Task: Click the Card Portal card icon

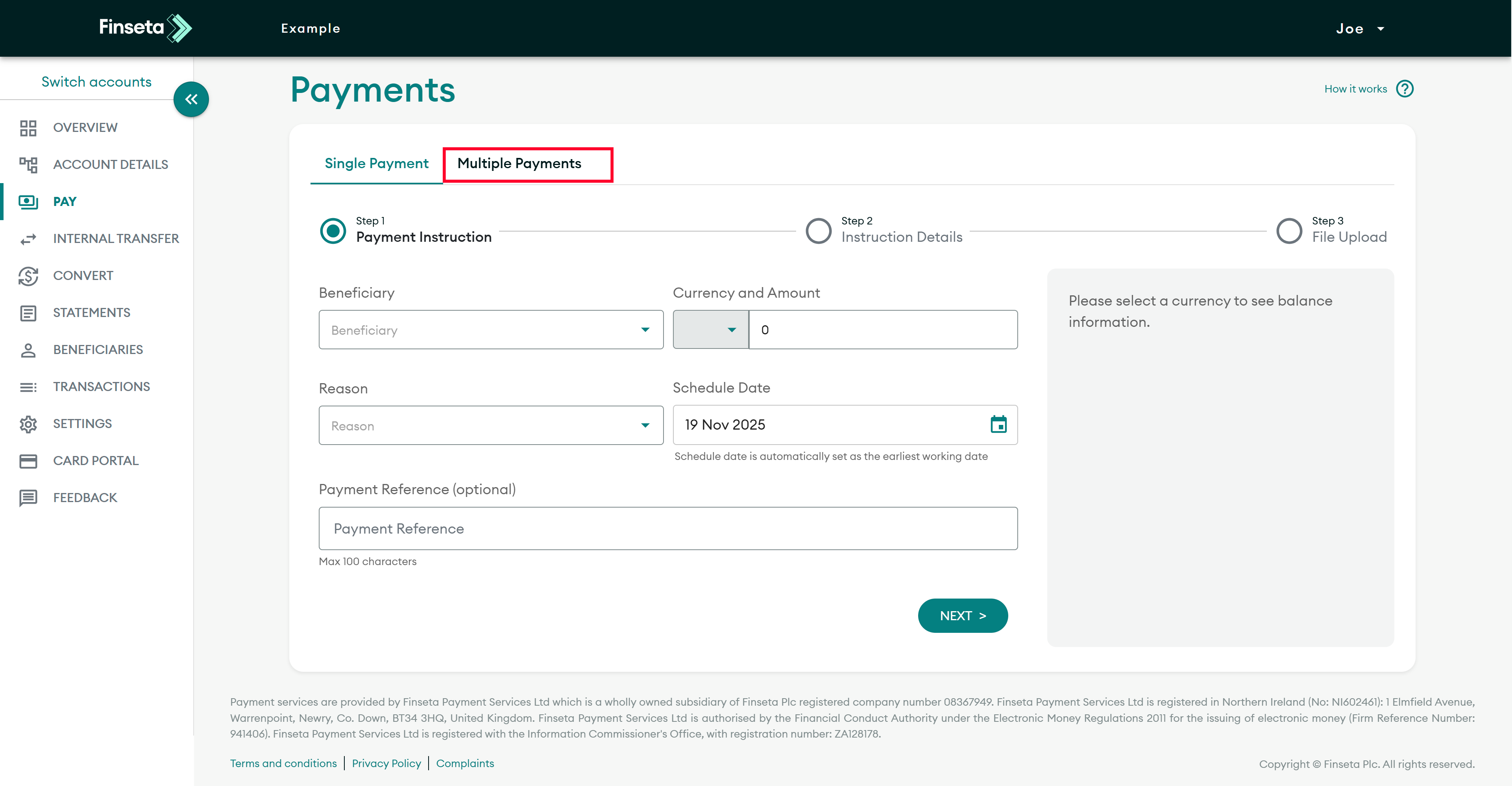Action: pos(28,461)
